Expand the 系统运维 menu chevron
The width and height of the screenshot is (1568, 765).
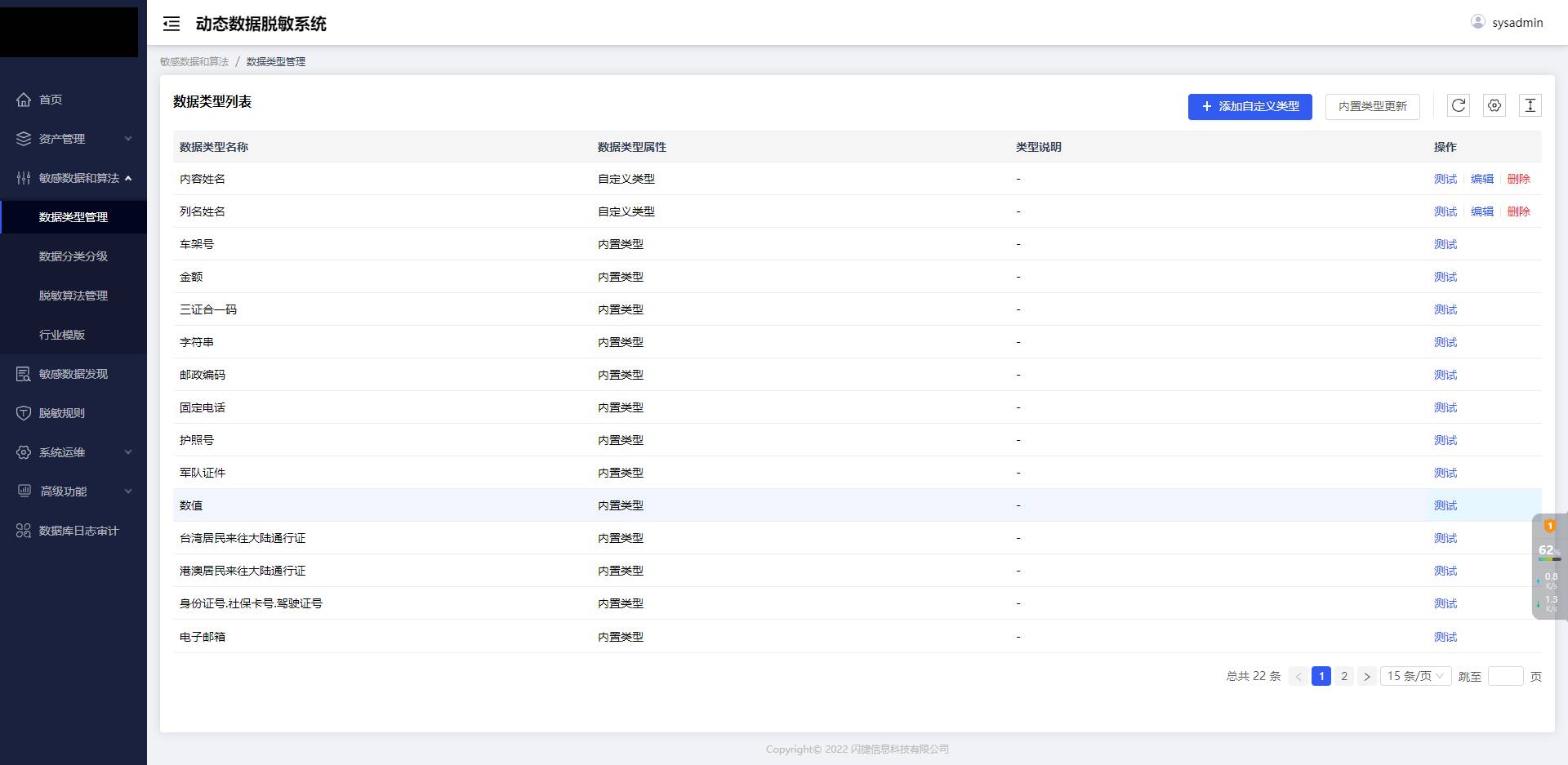[128, 452]
